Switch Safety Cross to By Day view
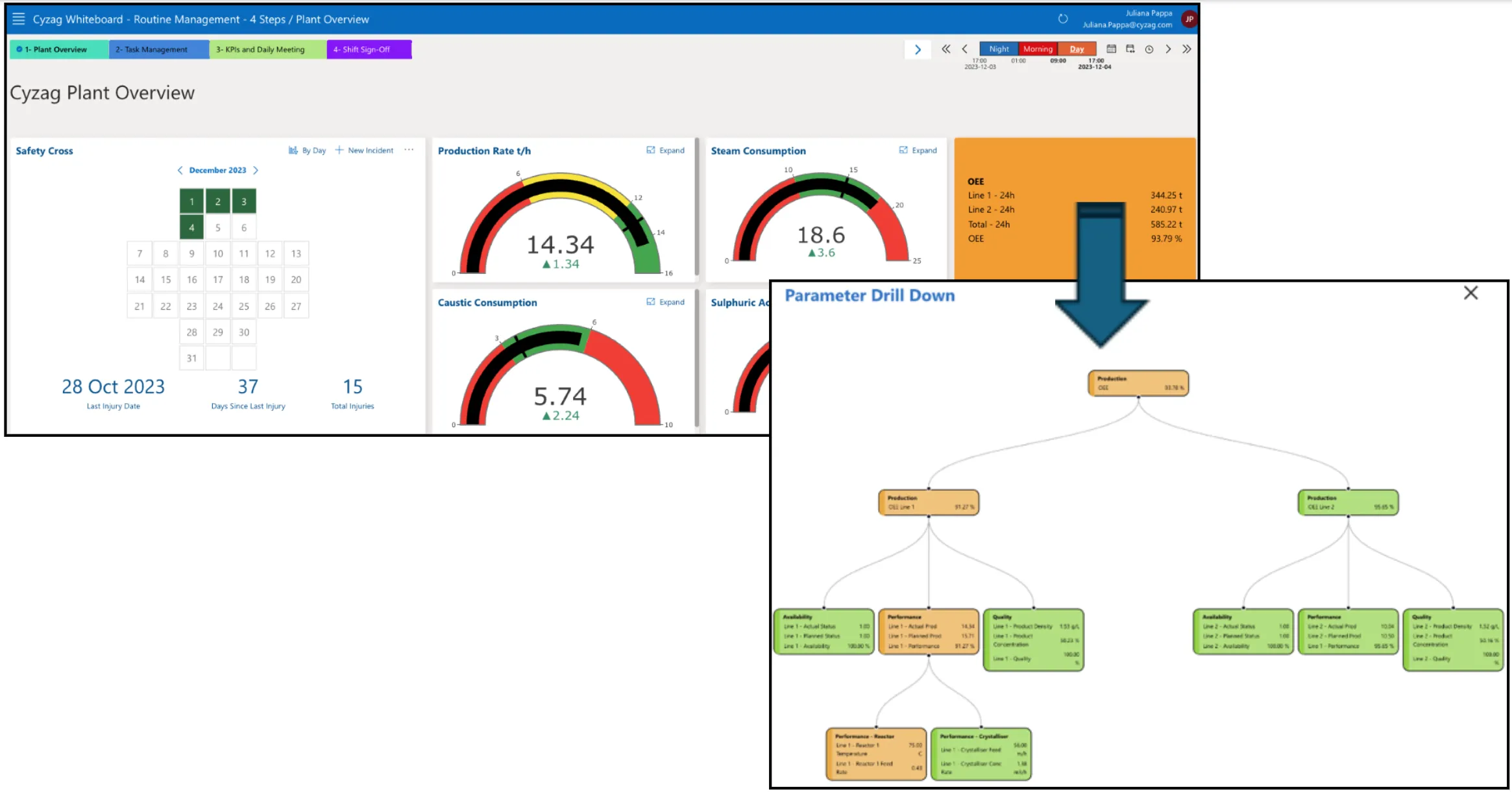The height and width of the screenshot is (792, 1512). coord(307,150)
